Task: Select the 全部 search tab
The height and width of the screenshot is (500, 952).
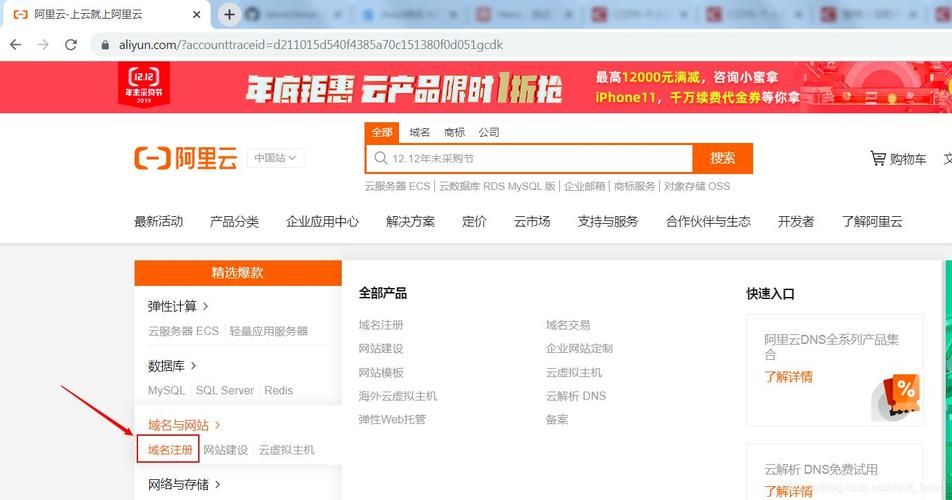Action: 382,132
